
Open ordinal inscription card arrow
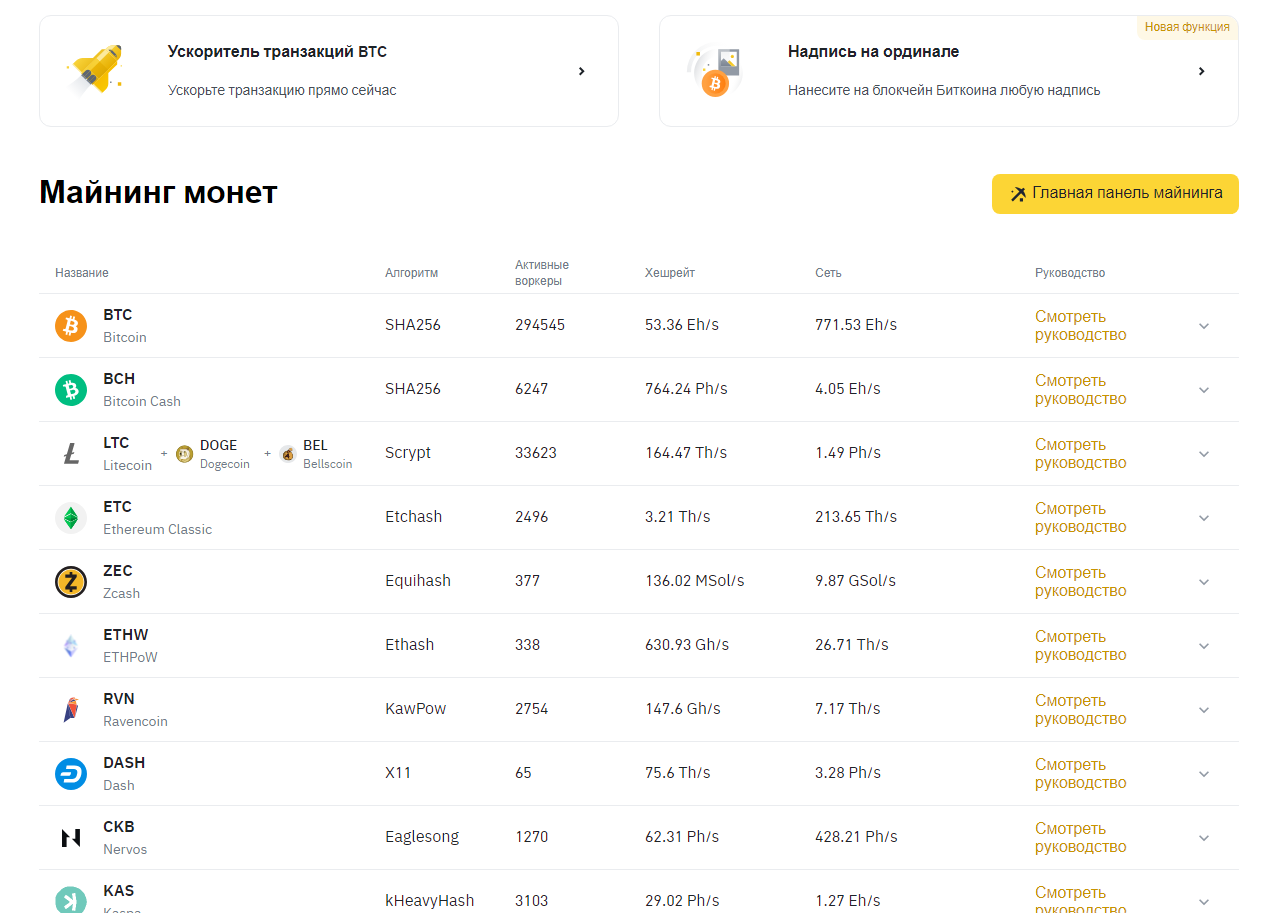tap(1202, 71)
